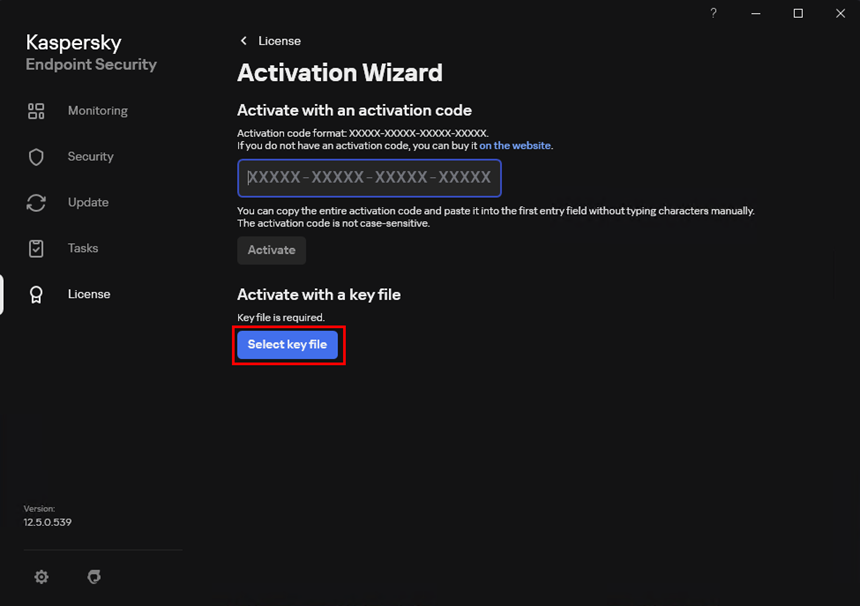Click the Tasks clipboard icon
Screen dimensions: 860x606
coord(36,248)
